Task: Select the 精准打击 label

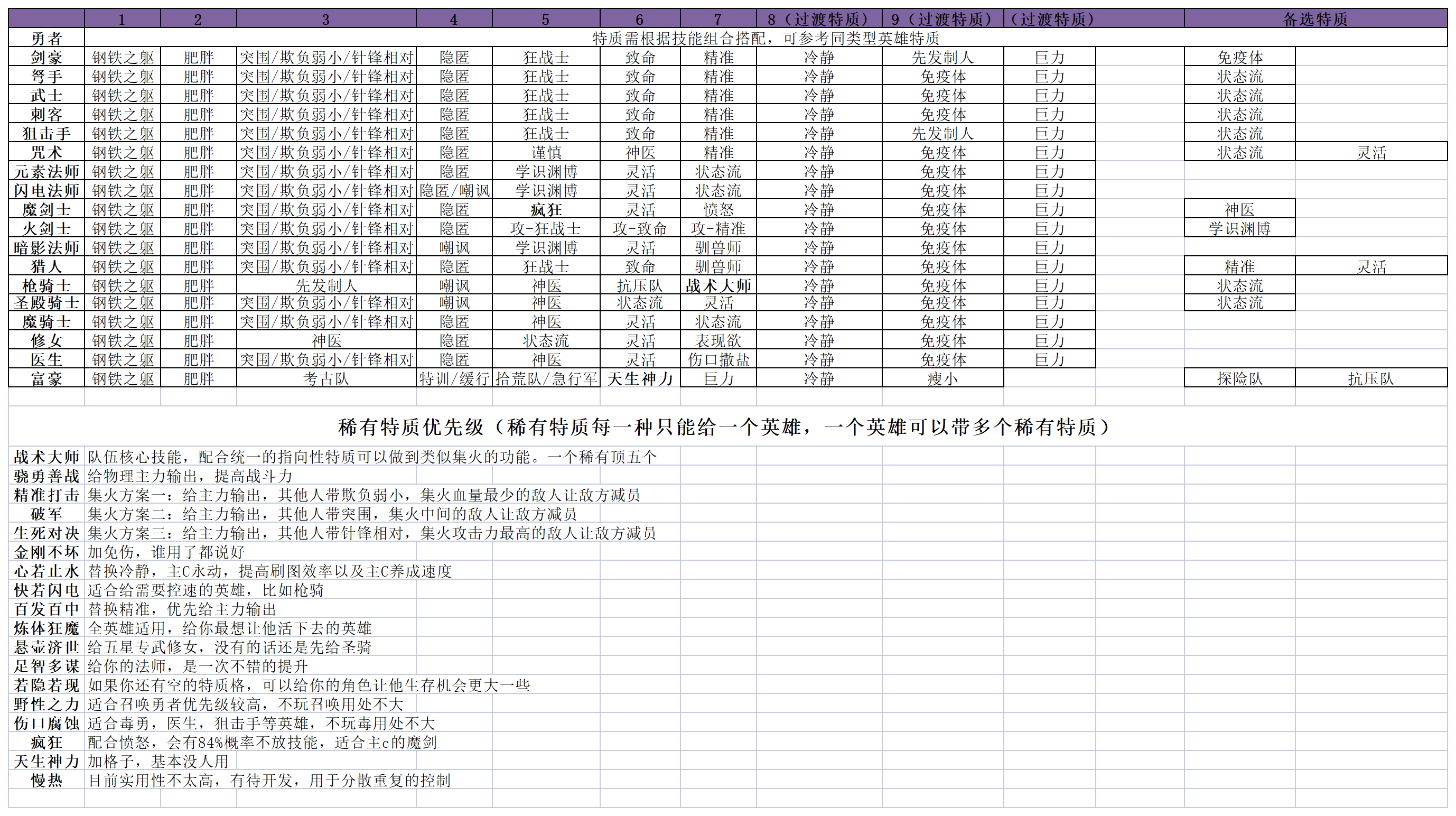Action: [46, 495]
